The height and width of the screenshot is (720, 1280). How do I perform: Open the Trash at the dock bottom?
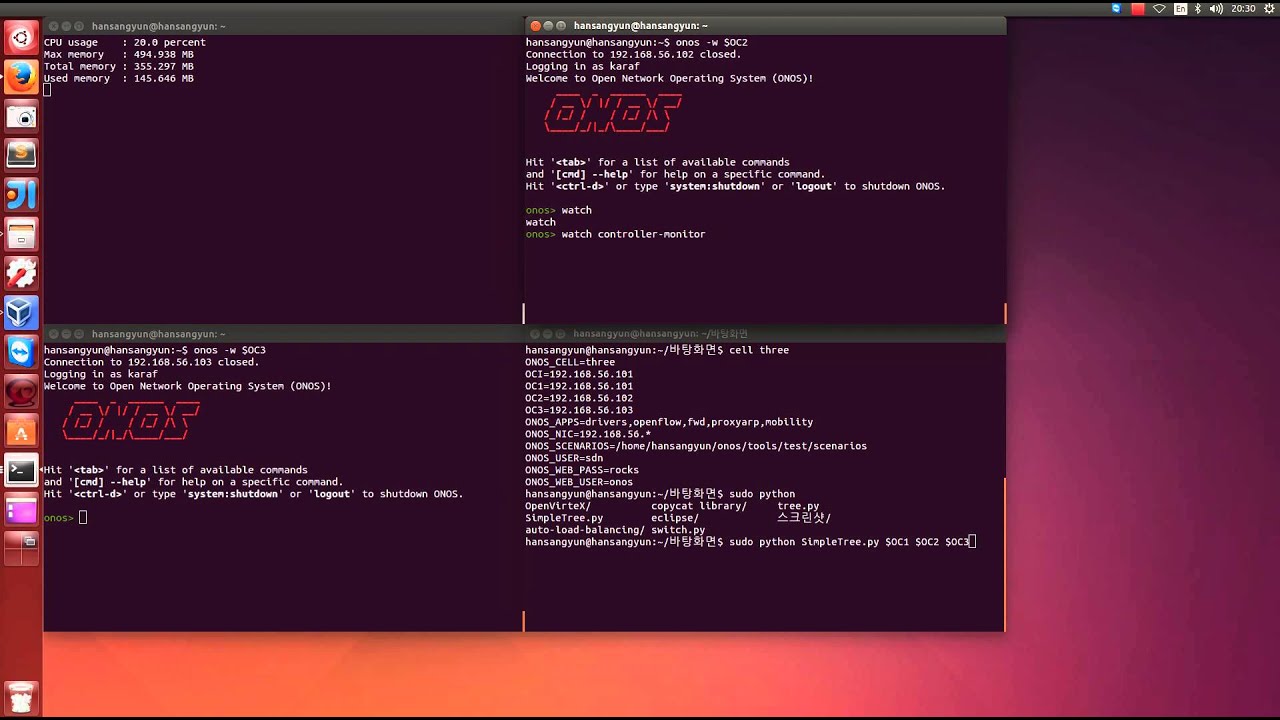coord(21,697)
